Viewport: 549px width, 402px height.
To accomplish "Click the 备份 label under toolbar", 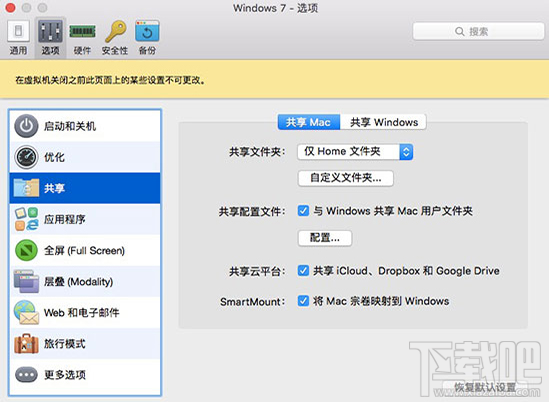I will (147, 51).
